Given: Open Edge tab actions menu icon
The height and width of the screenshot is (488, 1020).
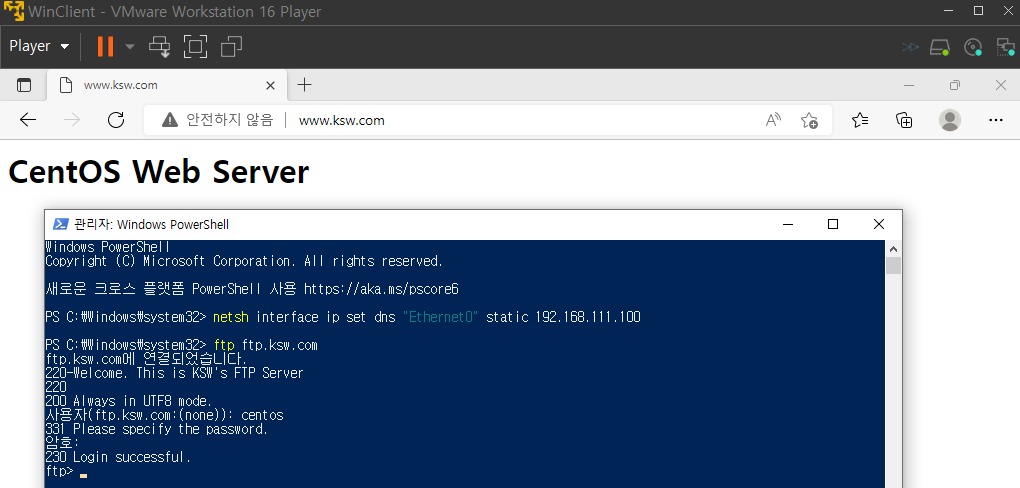Looking at the screenshot, I should [24, 85].
